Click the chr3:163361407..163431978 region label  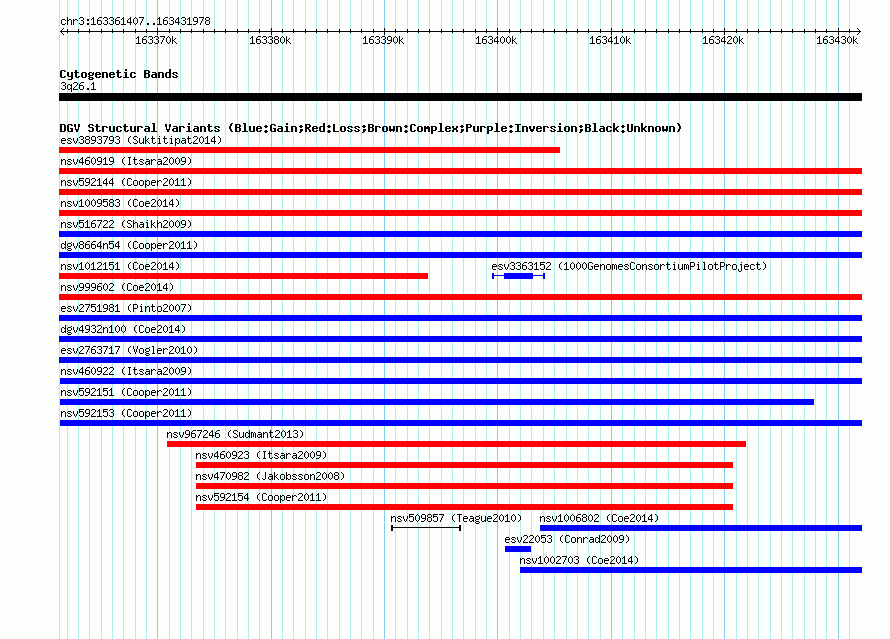pos(135,22)
